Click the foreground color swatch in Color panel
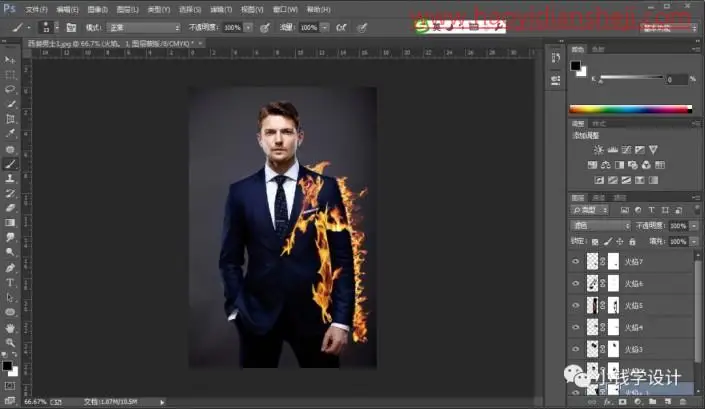Image resolution: width=705 pixels, height=409 pixels. tap(576, 66)
